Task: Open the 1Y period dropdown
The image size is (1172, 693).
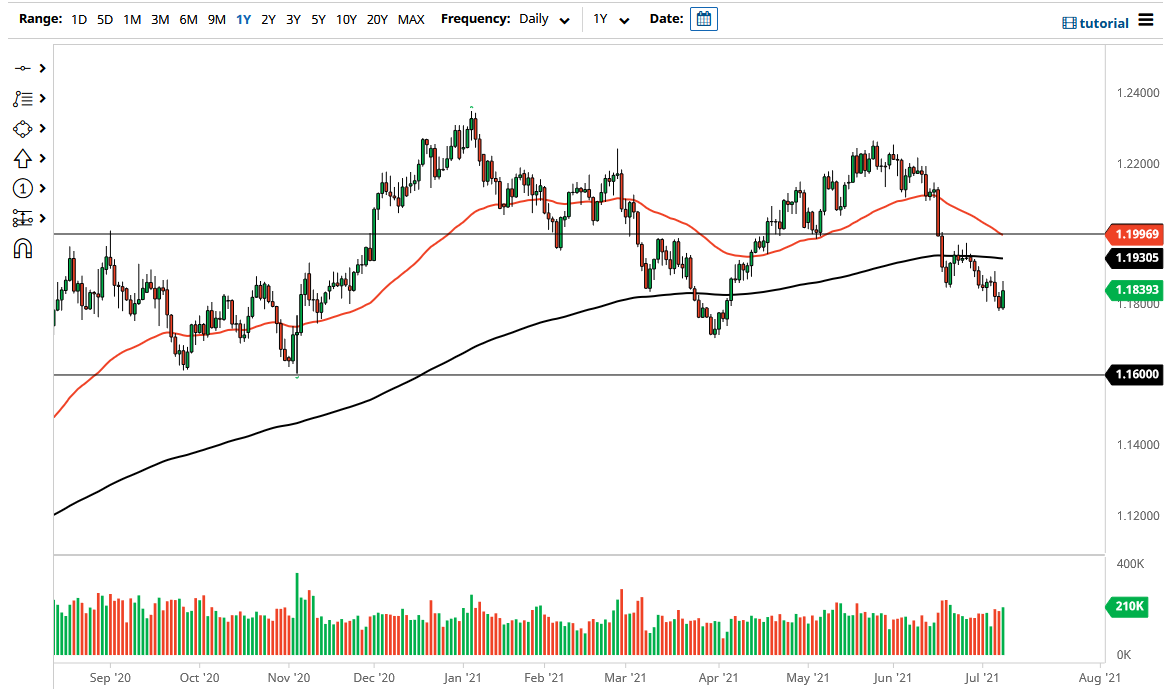Action: [x=612, y=18]
